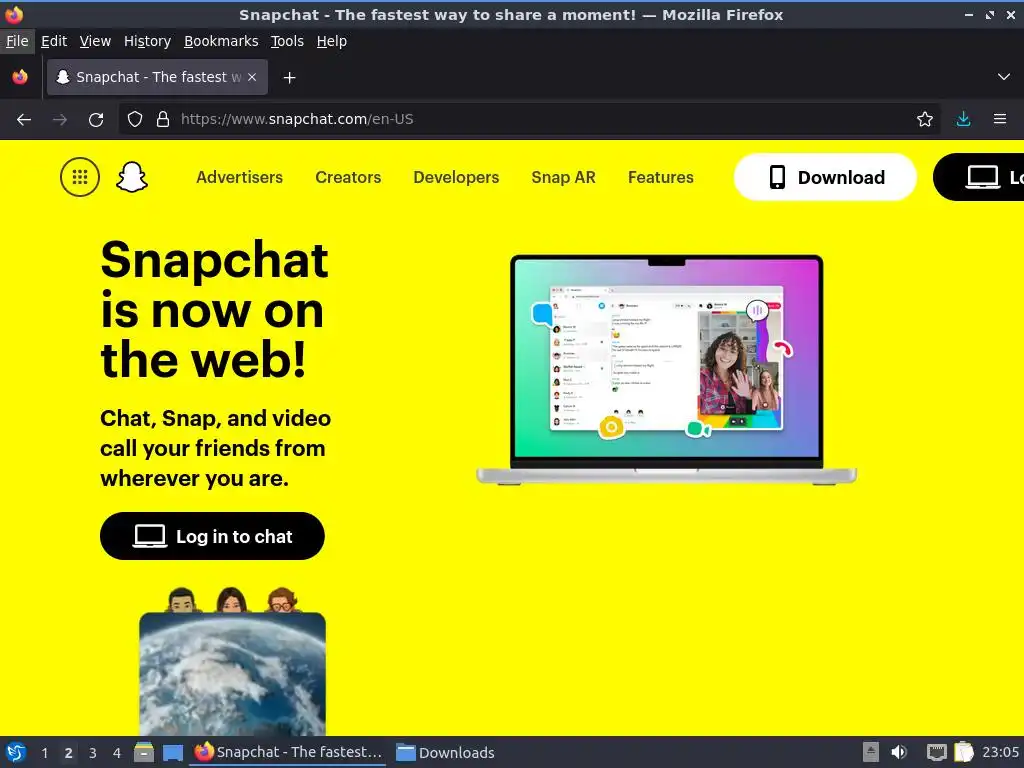The width and height of the screenshot is (1024, 768).
Task: Click the Features nav link
Action: (x=661, y=177)
